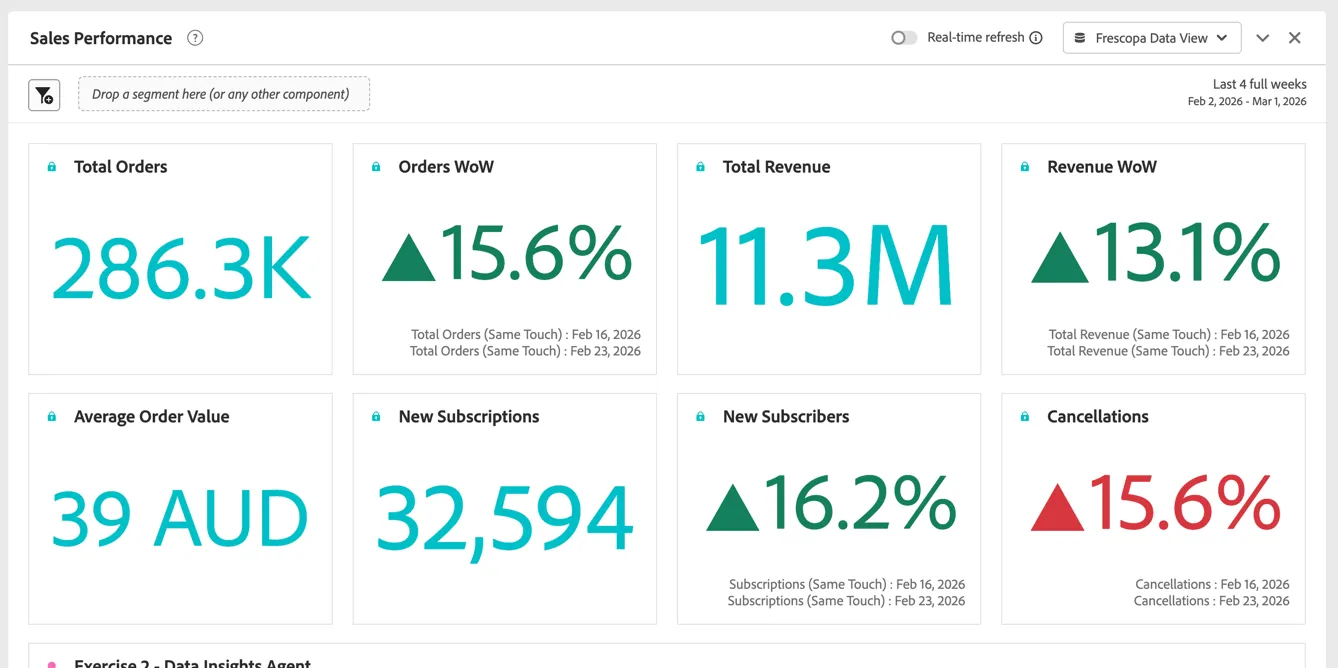The image size is (1338, 668).
Task: Click the Total Orders Feb 23, 2026 legend line
Action: 526,351
